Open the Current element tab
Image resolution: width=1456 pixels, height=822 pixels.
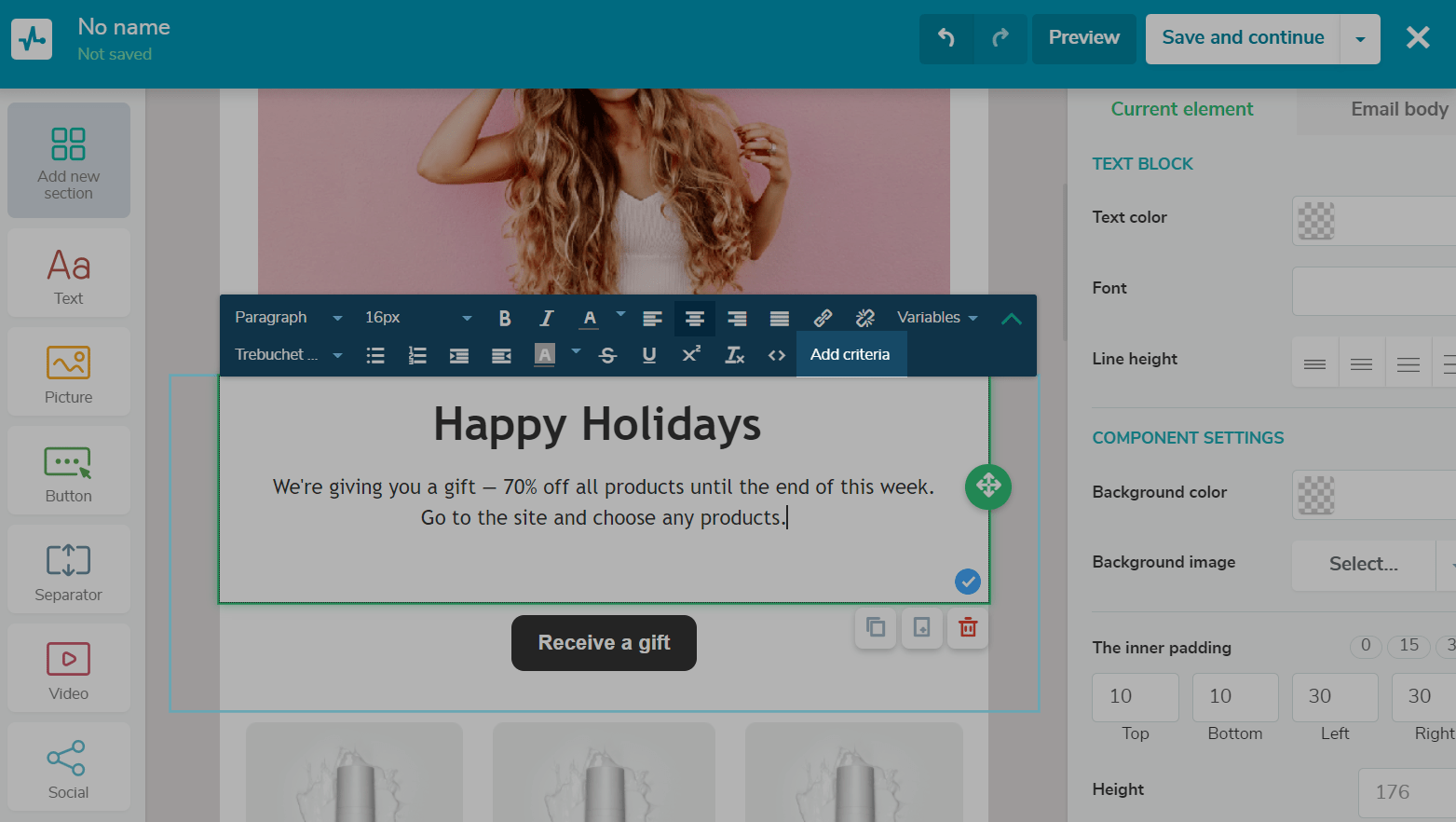click(1181, 109)
